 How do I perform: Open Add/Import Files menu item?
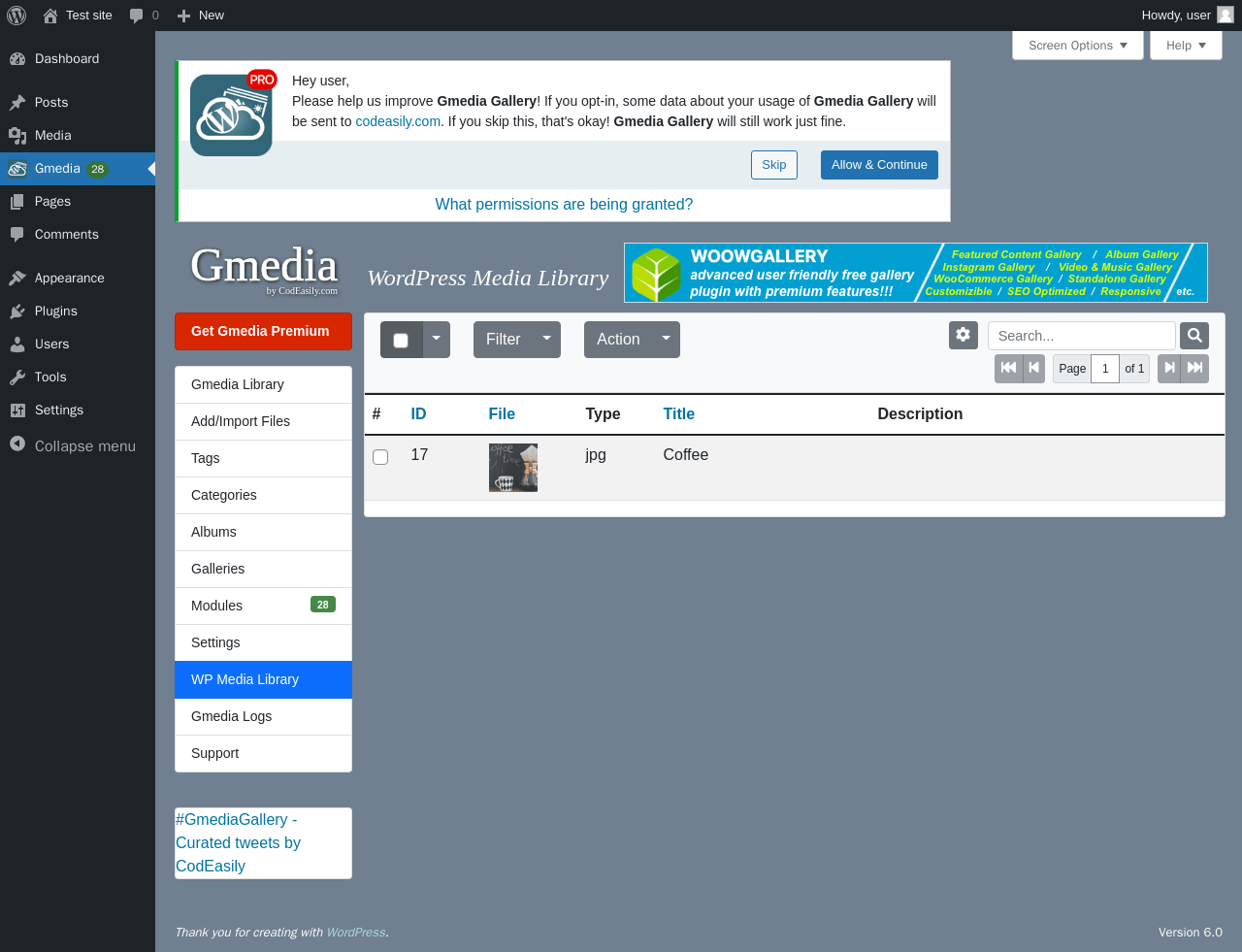point(263,422)
